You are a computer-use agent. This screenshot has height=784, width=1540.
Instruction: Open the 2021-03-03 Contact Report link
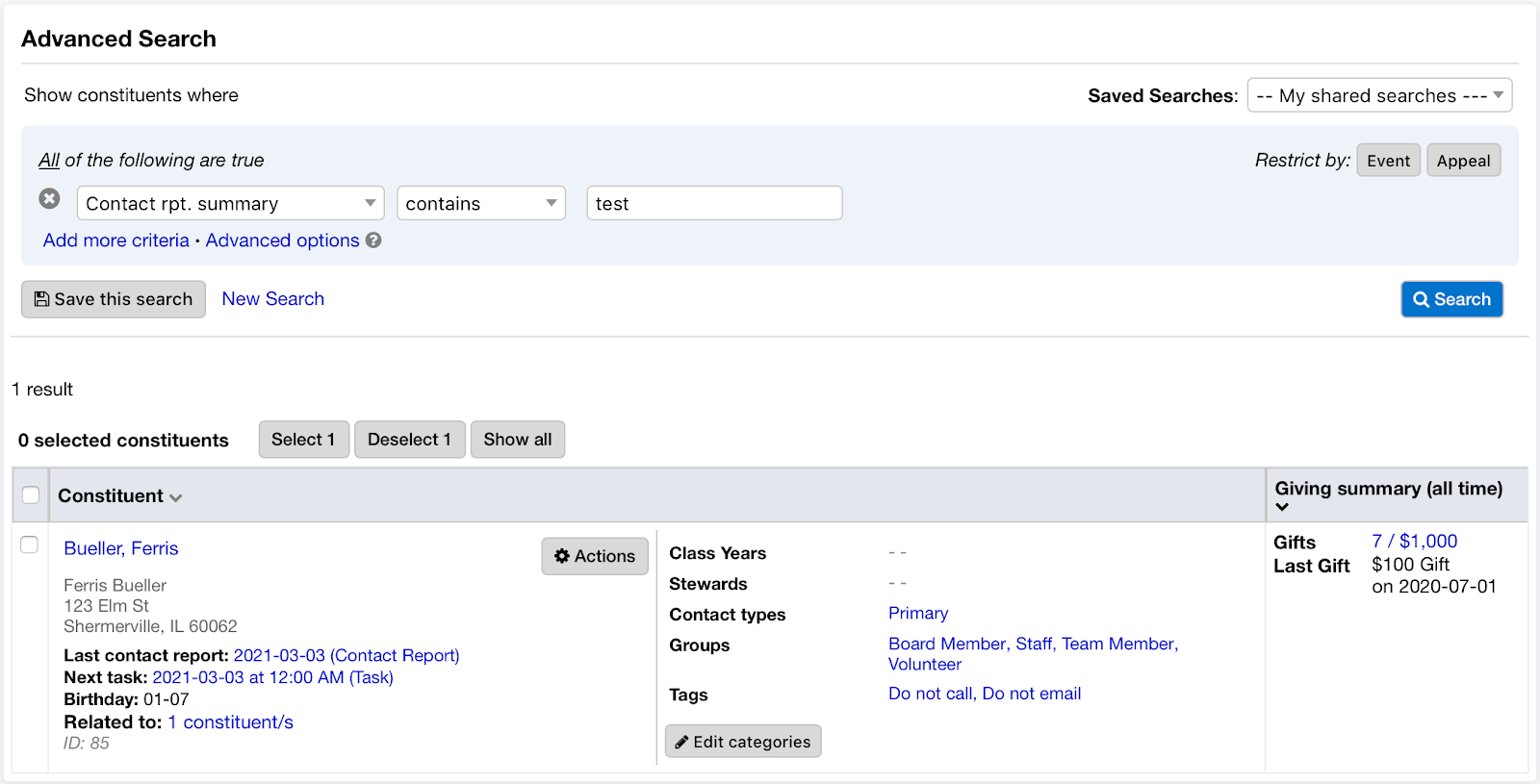coord(346,655)
